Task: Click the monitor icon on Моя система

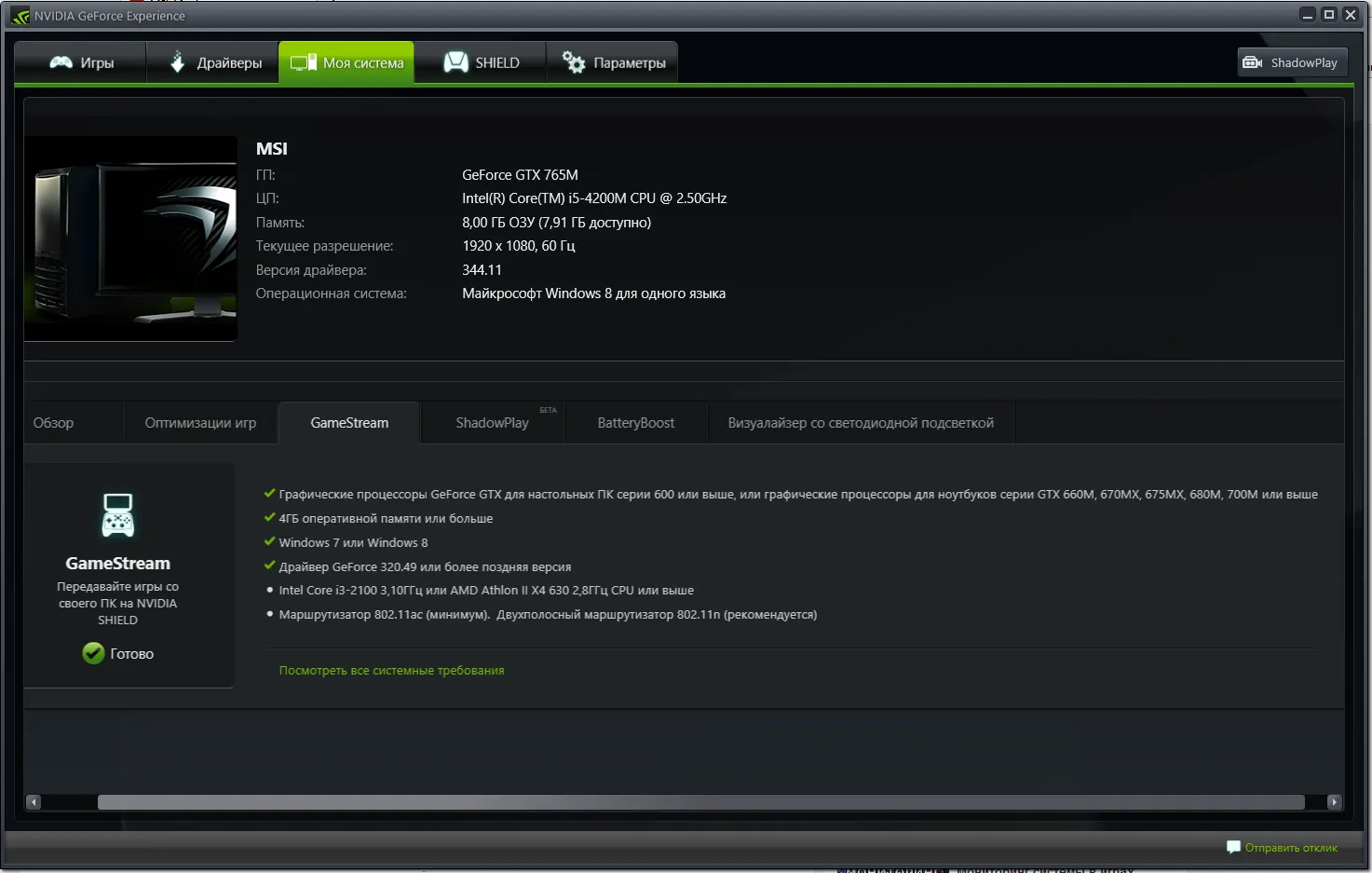Action: point(303,62)
